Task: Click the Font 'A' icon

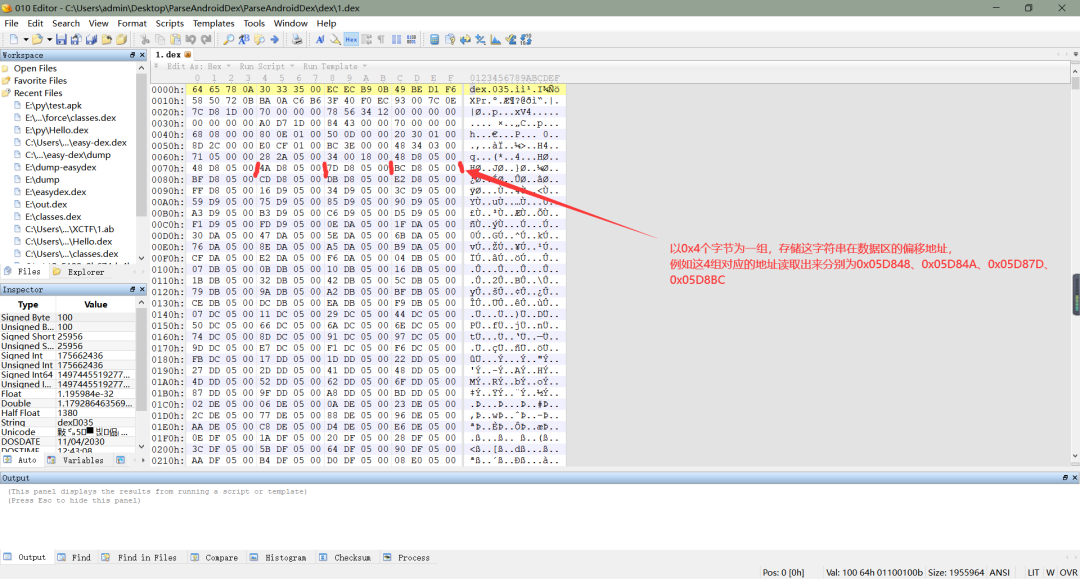Action: [320, 39]
